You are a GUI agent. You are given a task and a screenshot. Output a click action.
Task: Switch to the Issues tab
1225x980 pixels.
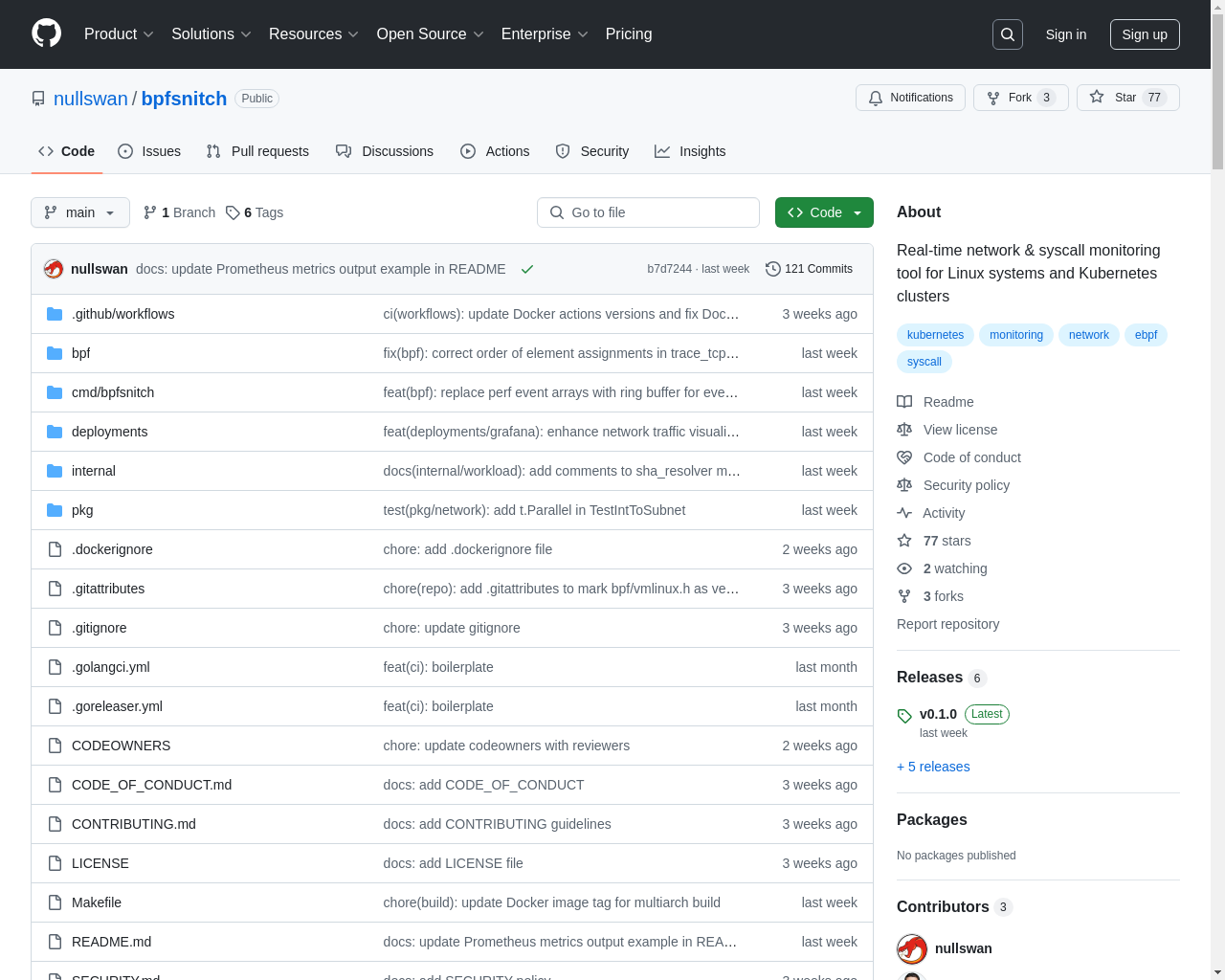(x=149, y=151)
